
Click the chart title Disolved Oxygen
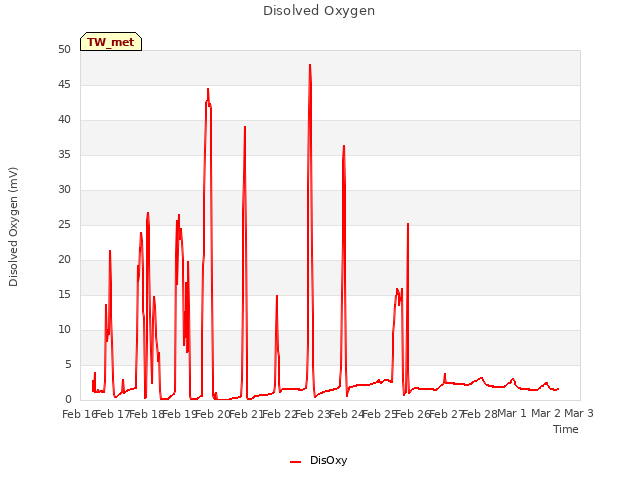tap(319, 11)
